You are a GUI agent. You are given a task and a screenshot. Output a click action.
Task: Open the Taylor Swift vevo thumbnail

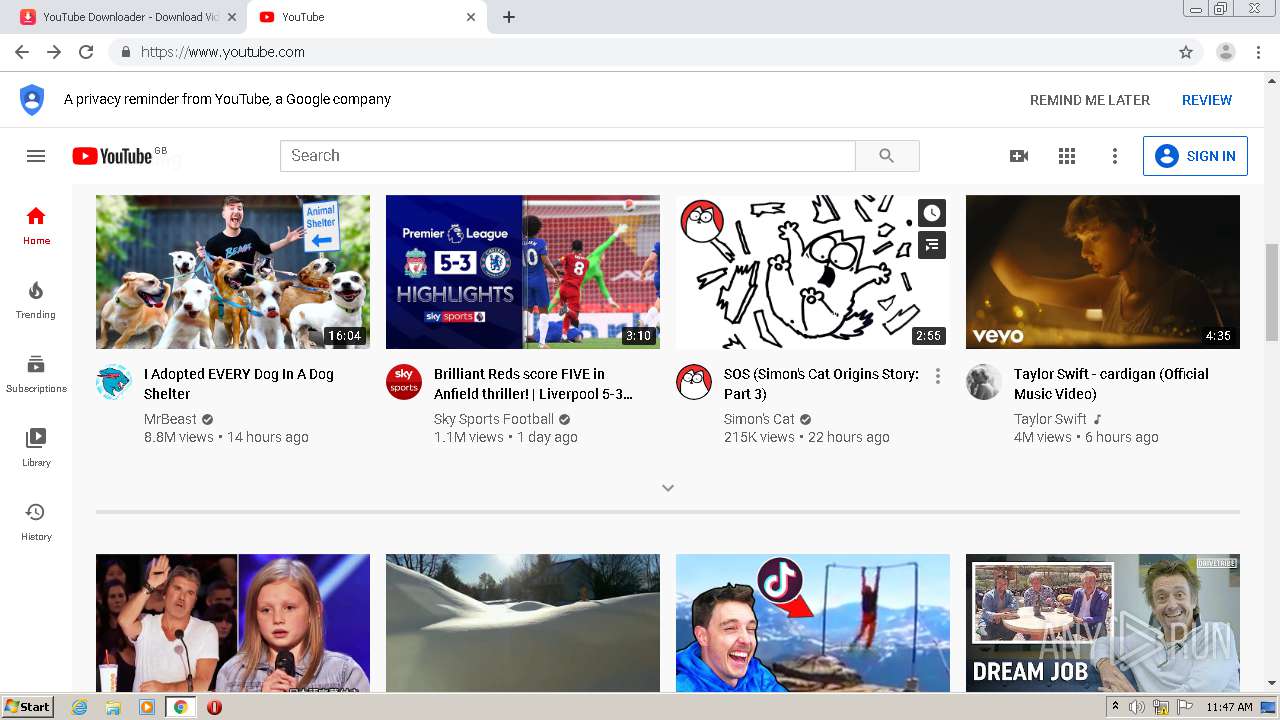coord(1103,272)
